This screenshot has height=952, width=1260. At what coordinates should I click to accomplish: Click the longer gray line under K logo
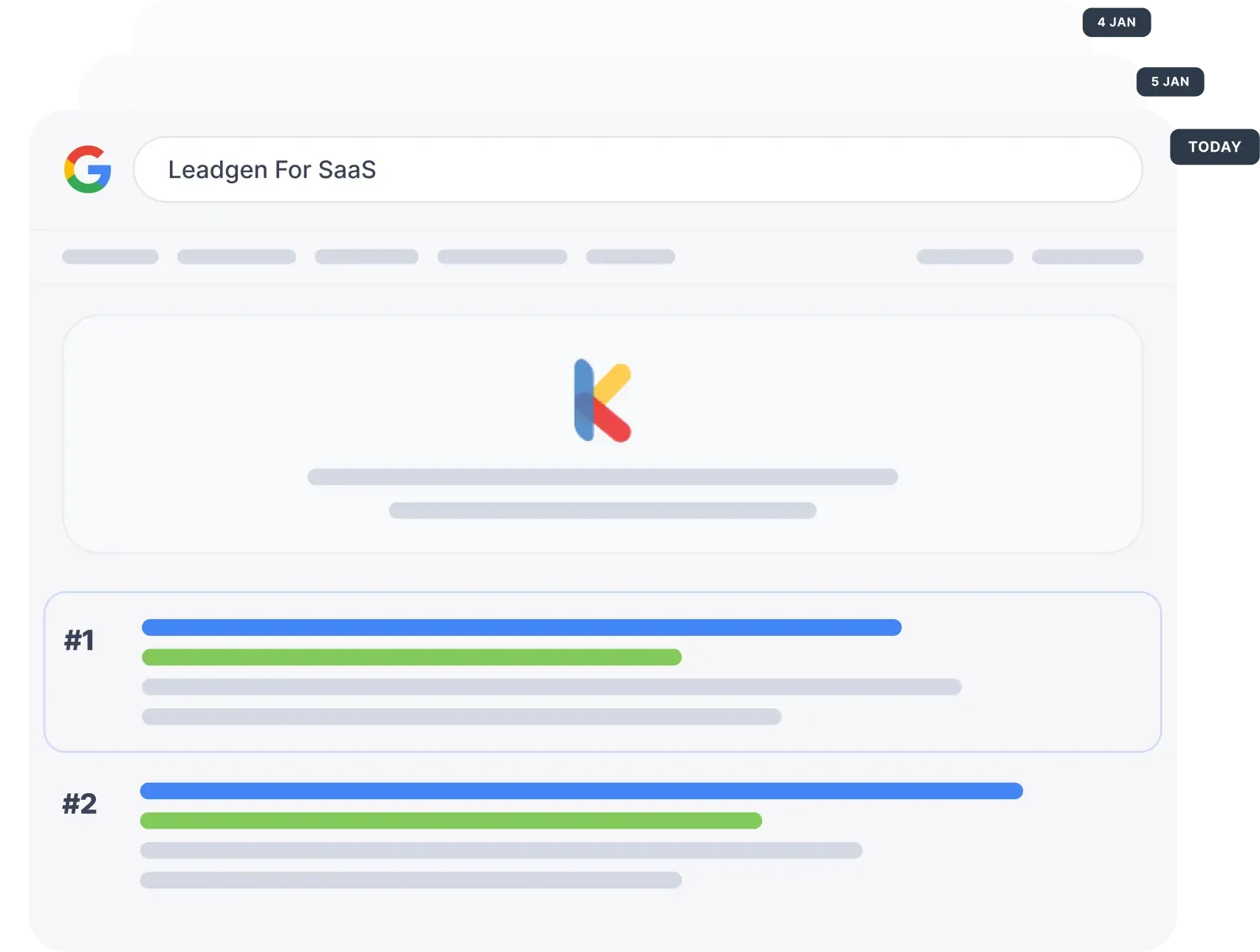coord(603,477)
